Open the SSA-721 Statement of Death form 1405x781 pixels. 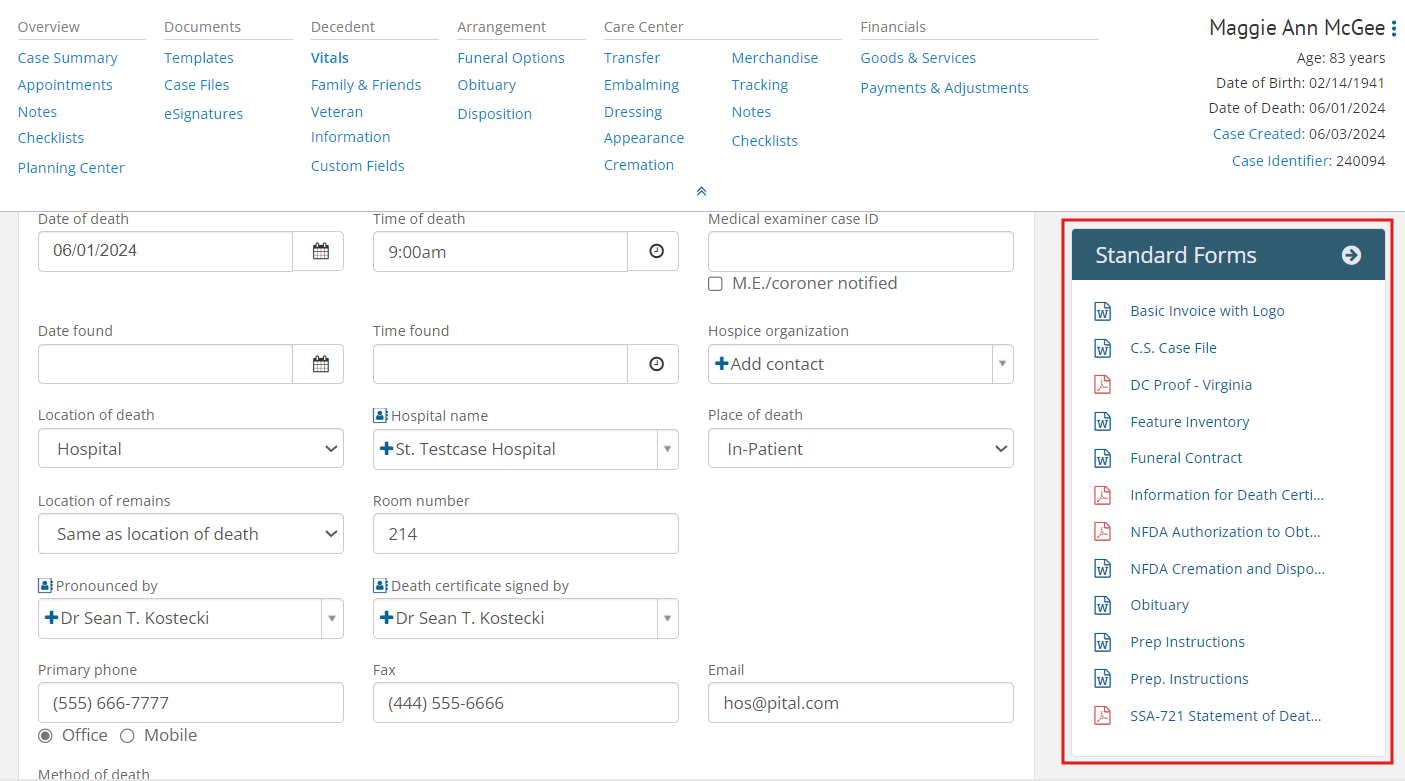click(x=1226, y=715)
